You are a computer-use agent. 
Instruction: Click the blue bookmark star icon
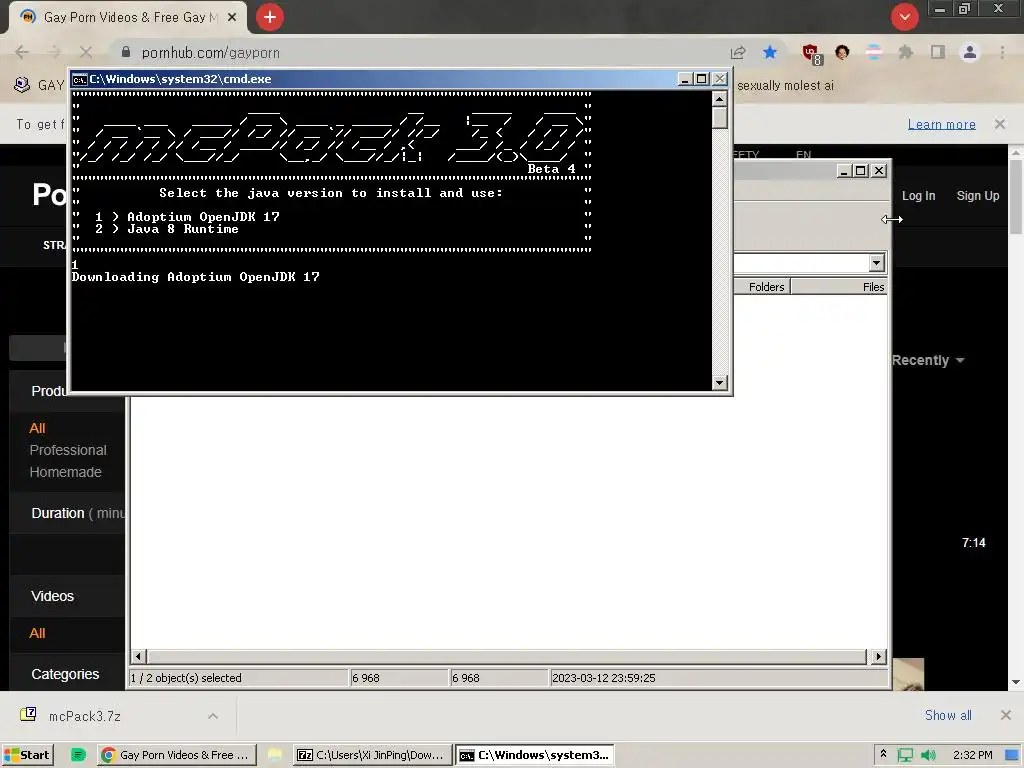770,52
